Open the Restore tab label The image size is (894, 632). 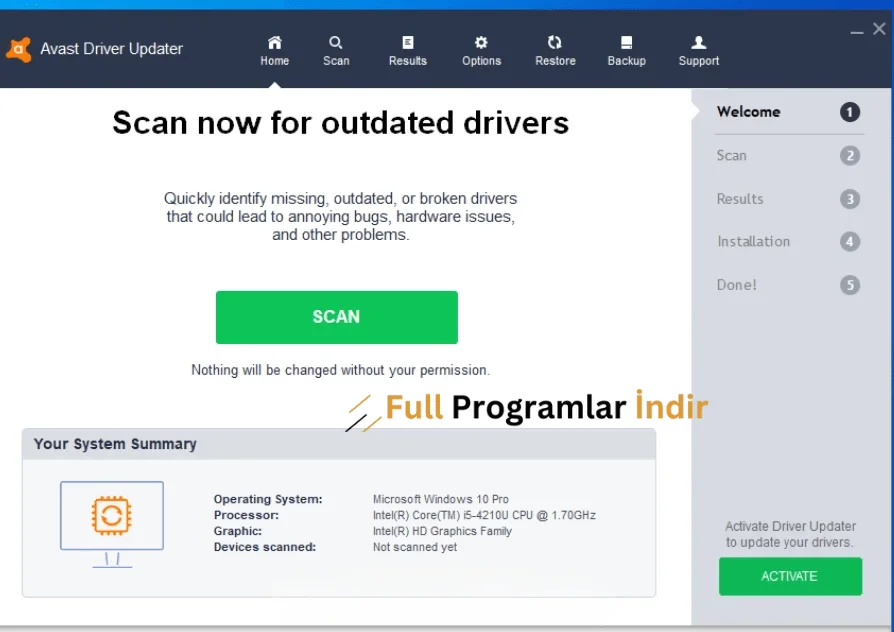pyautogui.click(x=555, y=60)
